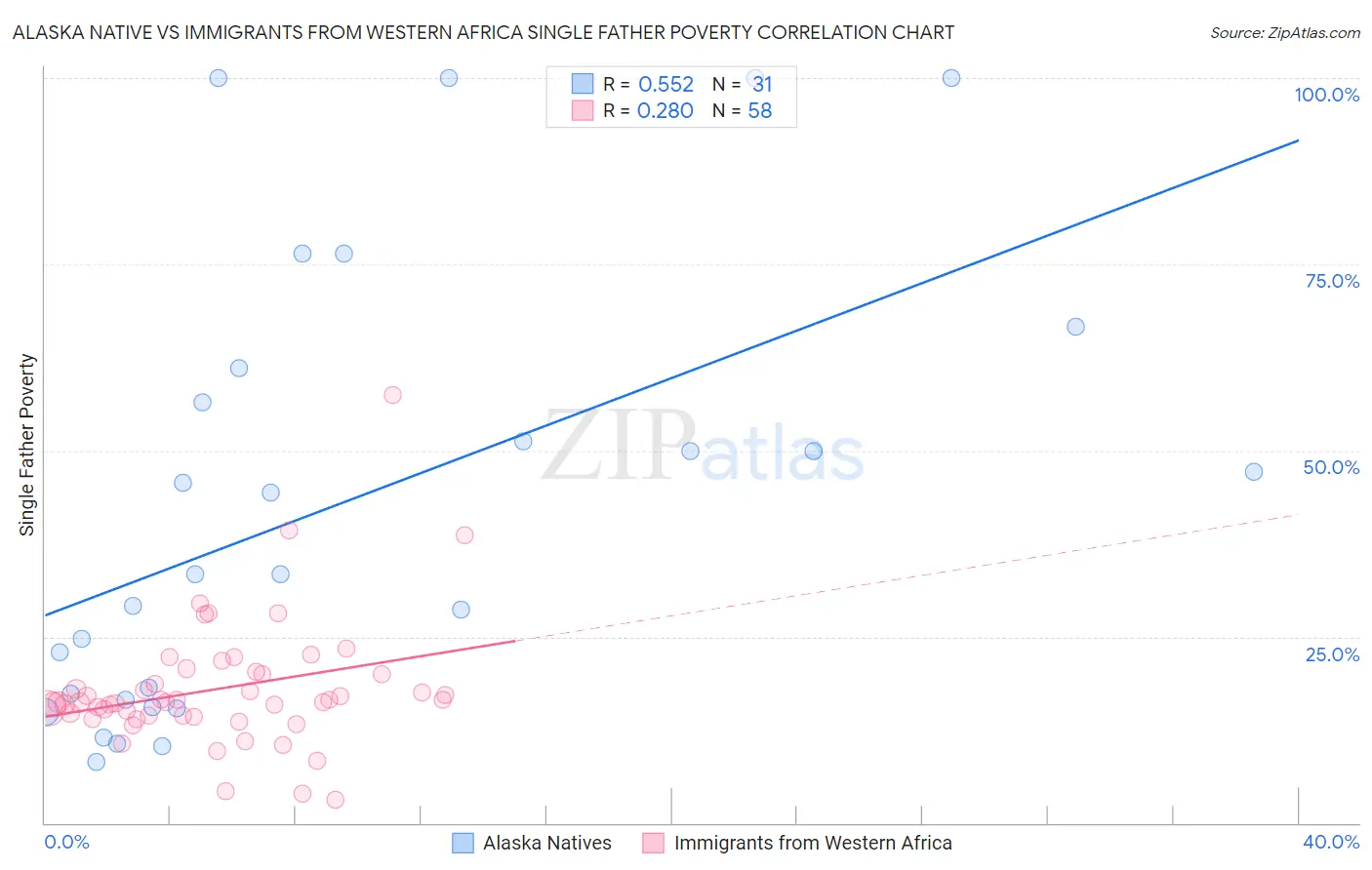Image resolution: width=1372 pixels, height=870 pixels.
Task: Click the 40.0% x-axis label
Action: [x=1331, y=842]
